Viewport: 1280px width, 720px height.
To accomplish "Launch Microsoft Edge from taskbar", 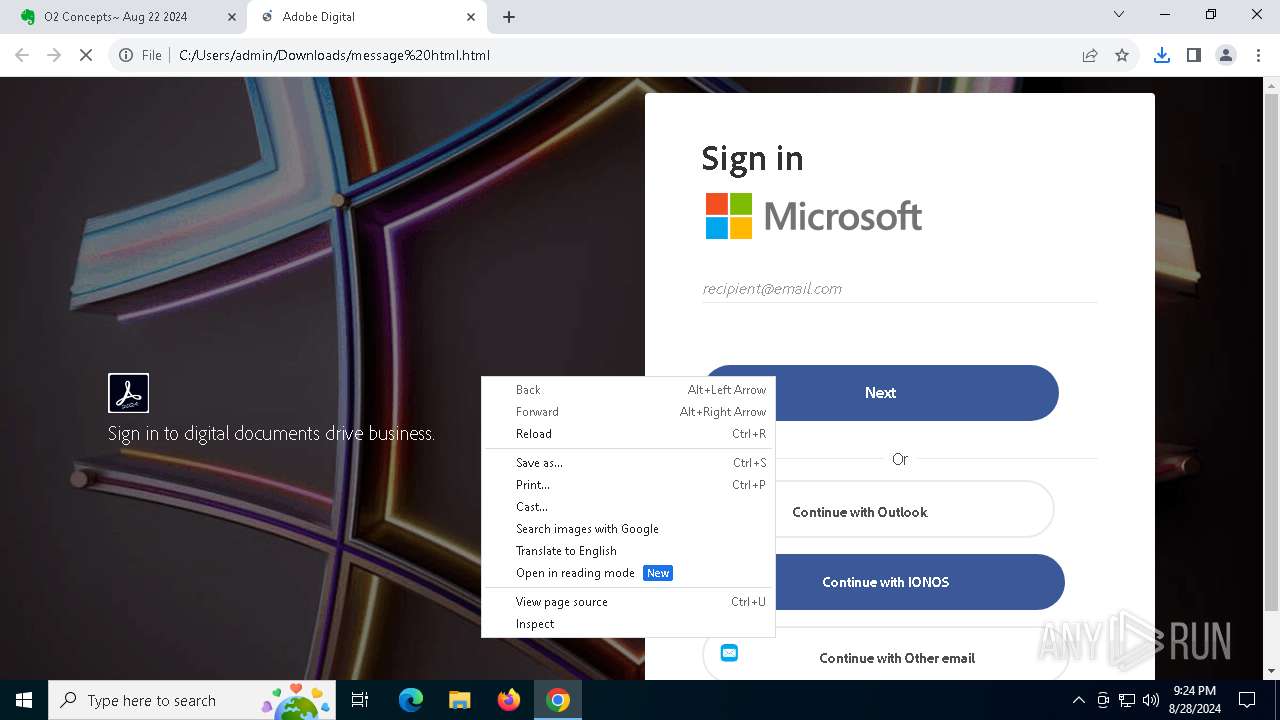I will (411, 700).
